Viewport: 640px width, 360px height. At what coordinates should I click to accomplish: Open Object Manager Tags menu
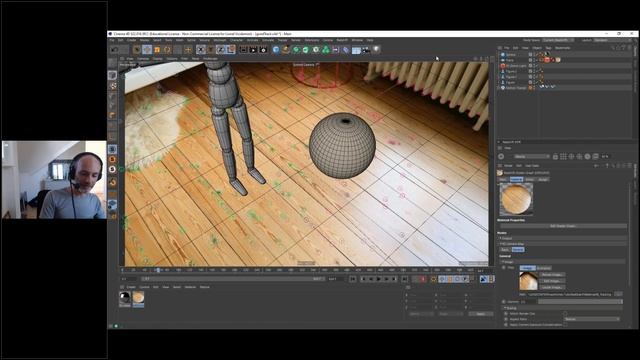point(548,48)
